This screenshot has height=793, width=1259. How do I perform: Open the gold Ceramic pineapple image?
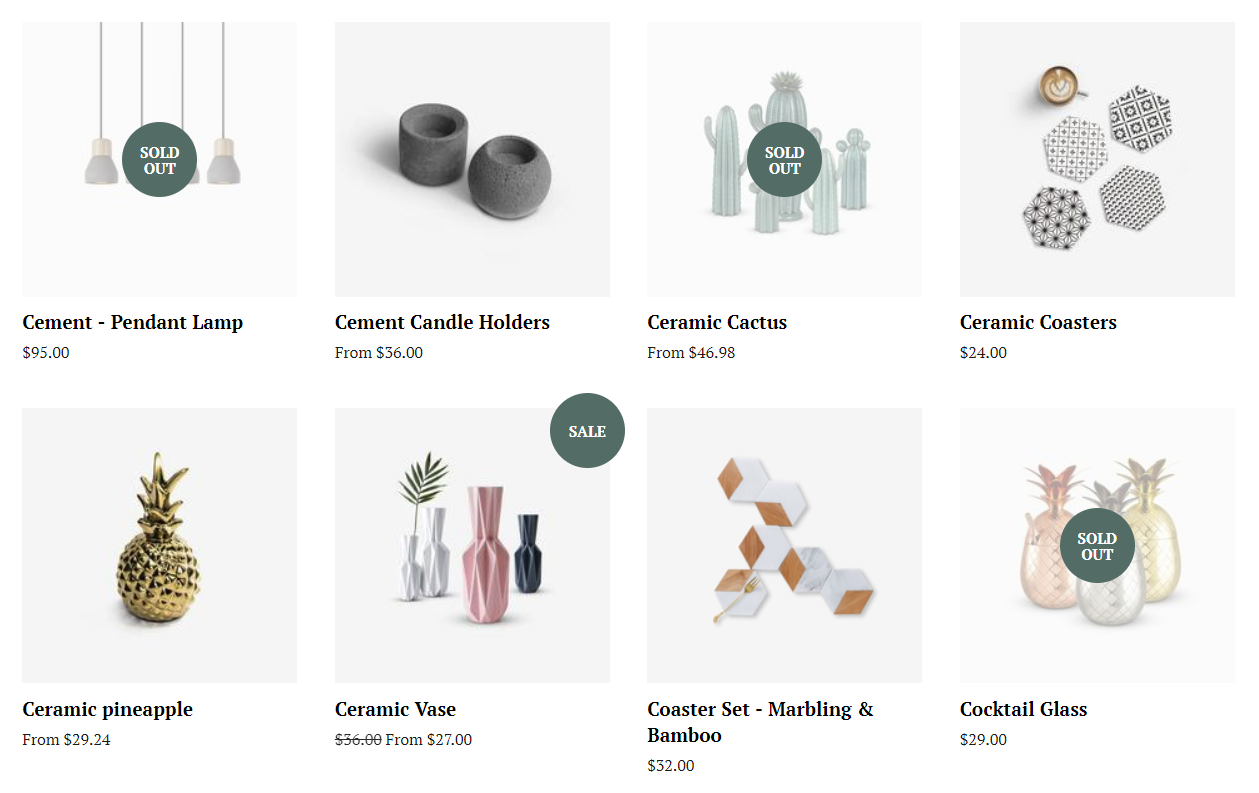159,545
